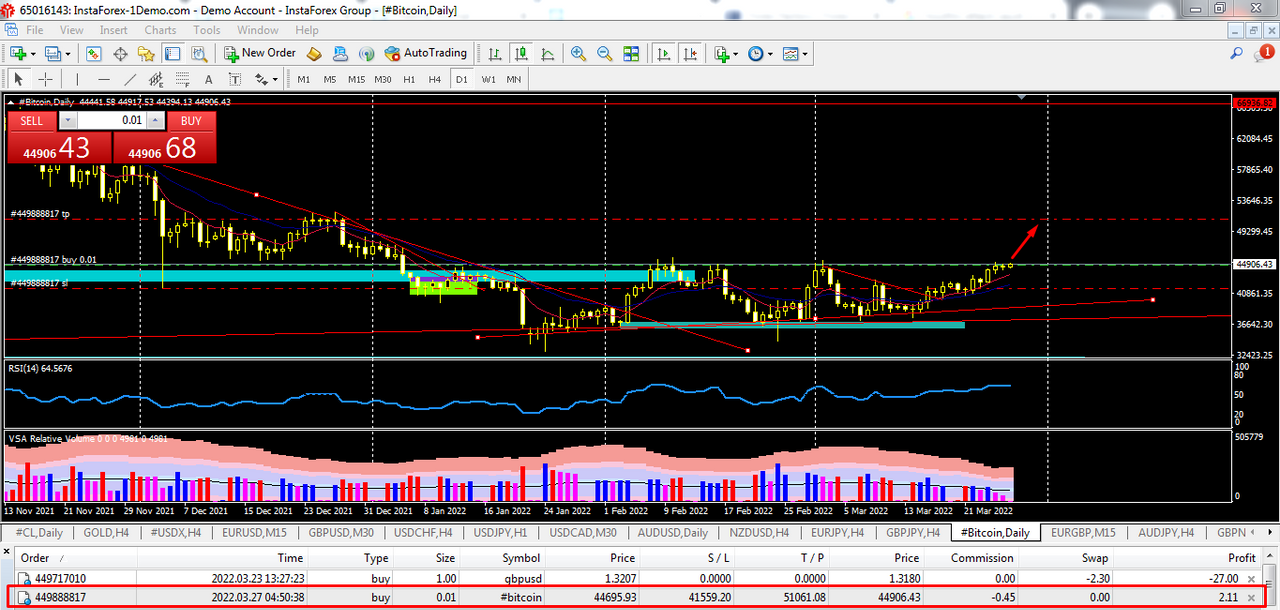Image resolution: width=1280 pixels, height=610 pixels.
Task: Click the zoom out magnifier icon
Action: (604, 53)
